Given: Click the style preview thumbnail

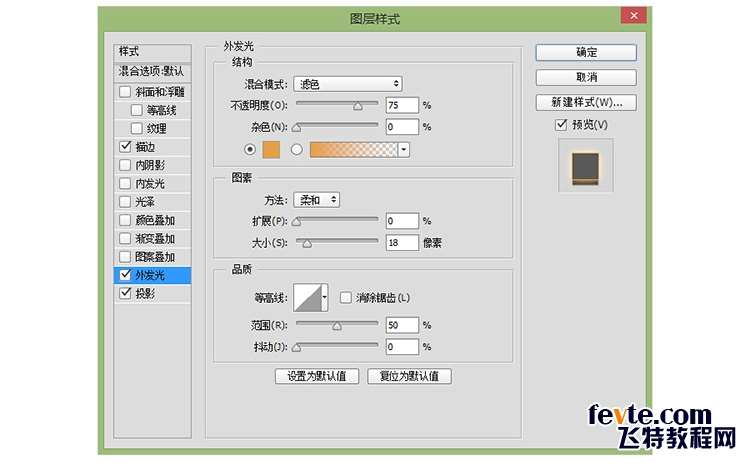Looking at the screenshot, I should coord(585,165).
